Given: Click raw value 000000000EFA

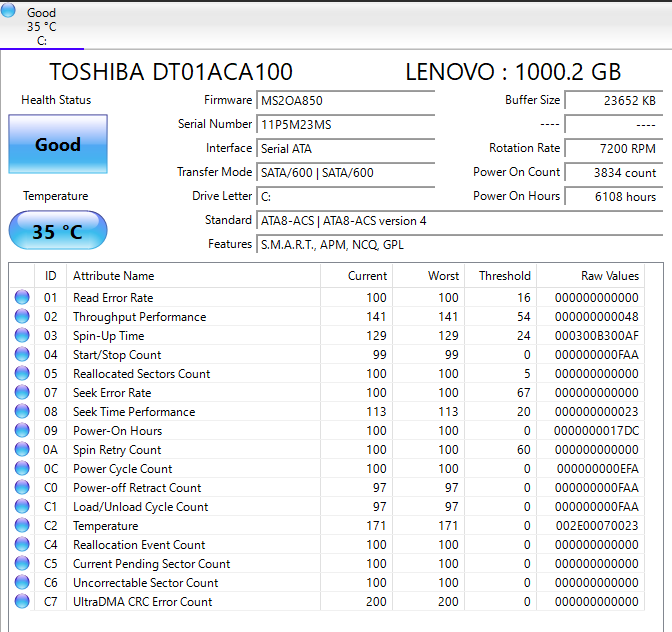Looking at the screenshot, I should (597, 469).
